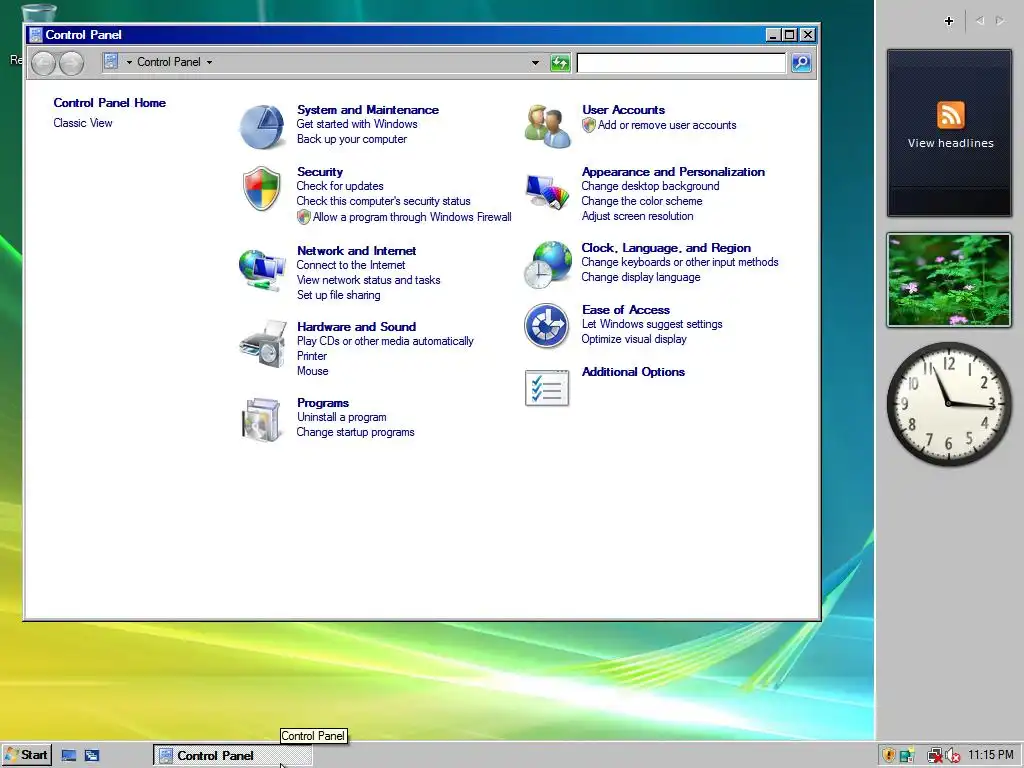Click the address bar Control Panel icon

111,61
